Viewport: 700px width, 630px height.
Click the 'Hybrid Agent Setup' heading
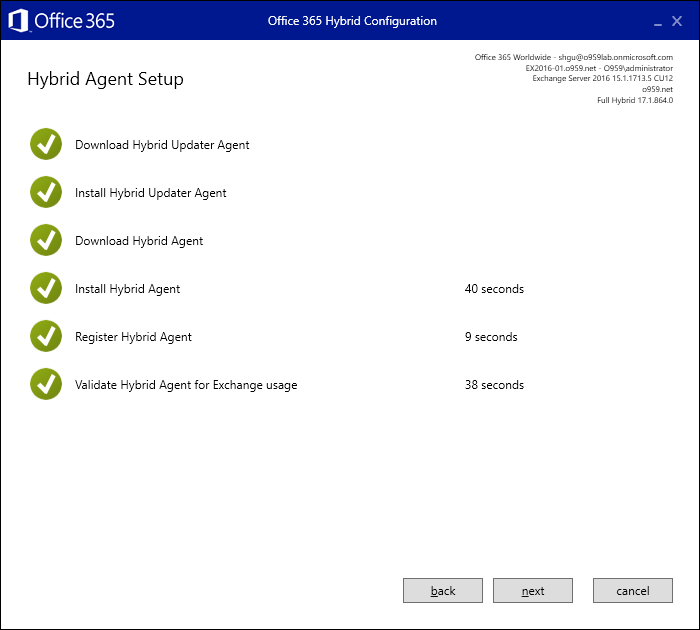105,79
